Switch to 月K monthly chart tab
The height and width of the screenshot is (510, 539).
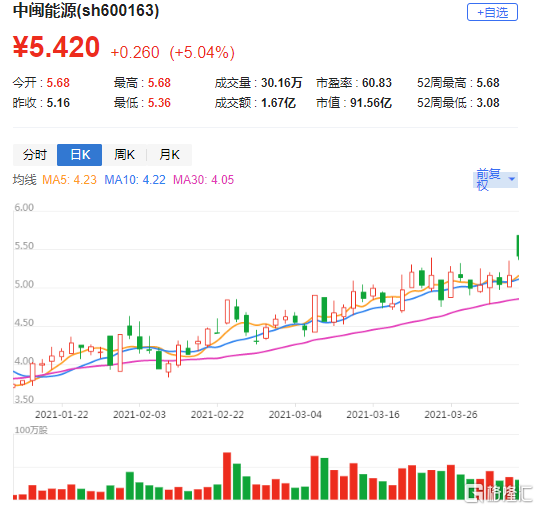[x=169, y=155]
